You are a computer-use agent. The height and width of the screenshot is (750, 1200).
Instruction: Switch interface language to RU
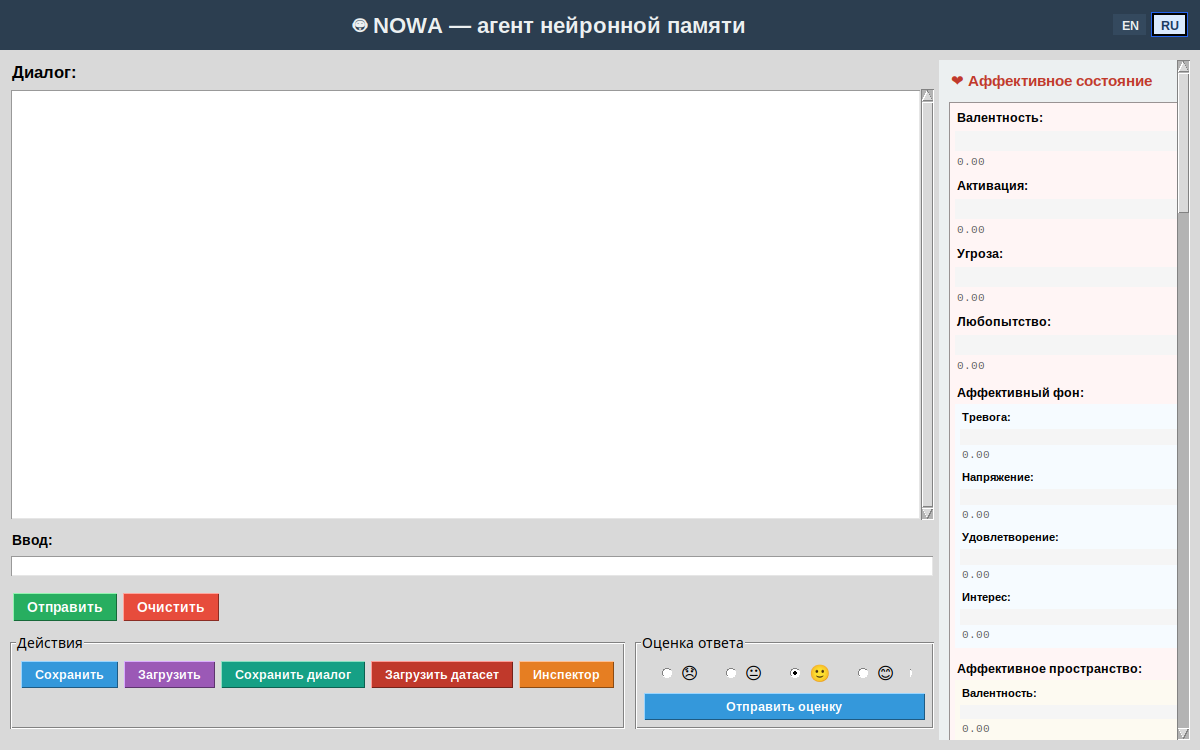point(1170,25)
